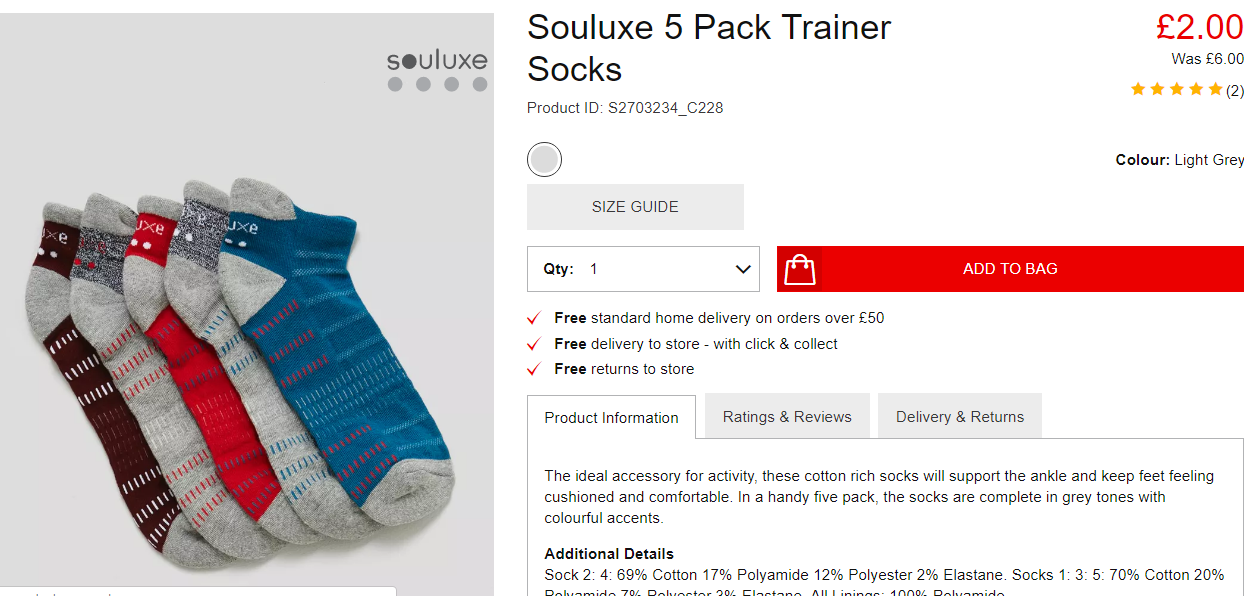This screenshot has width=1244, height=596.
Task: Click the shopping bag icon
Action: 800,269
